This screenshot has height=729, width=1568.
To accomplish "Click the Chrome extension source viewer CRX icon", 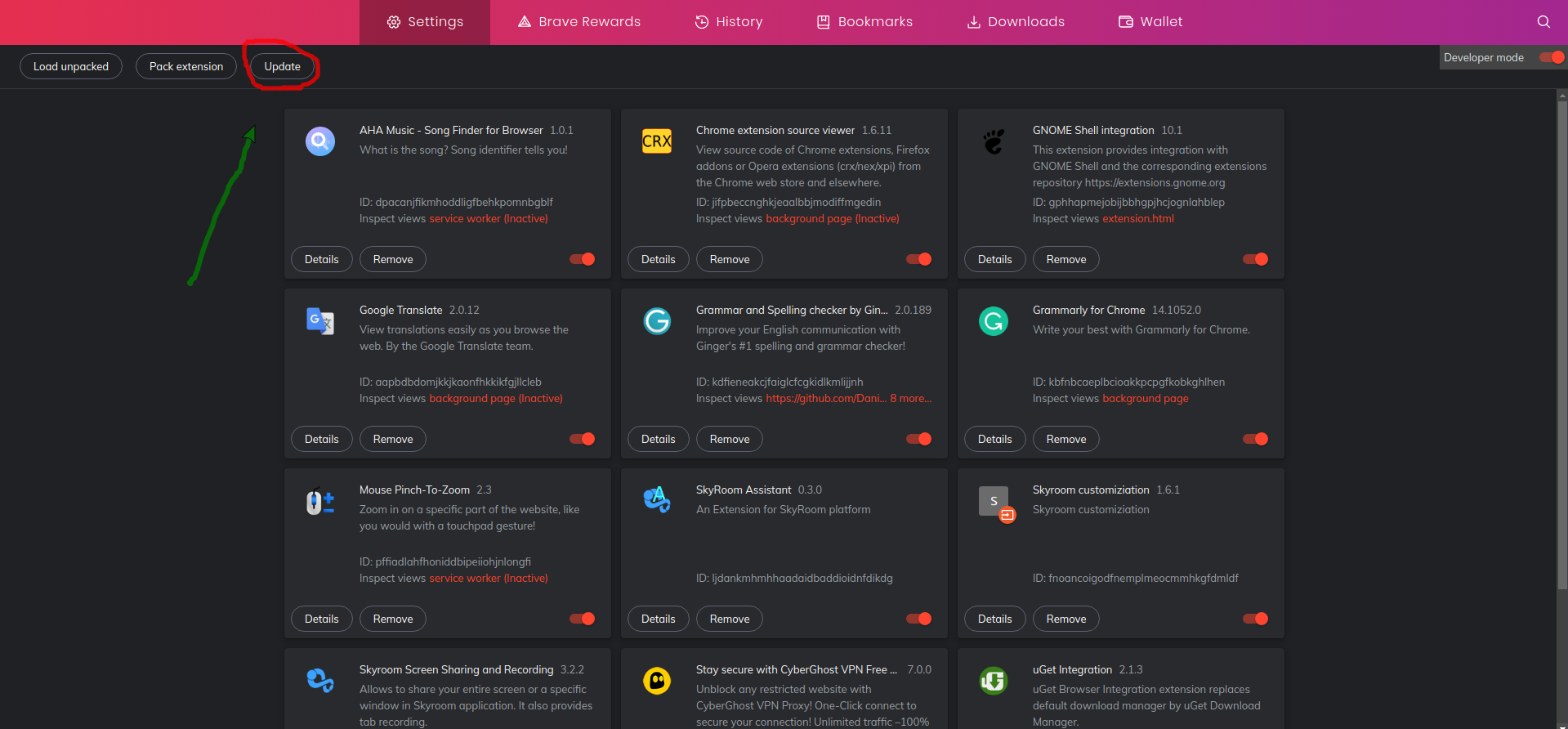I will point(657,141).
